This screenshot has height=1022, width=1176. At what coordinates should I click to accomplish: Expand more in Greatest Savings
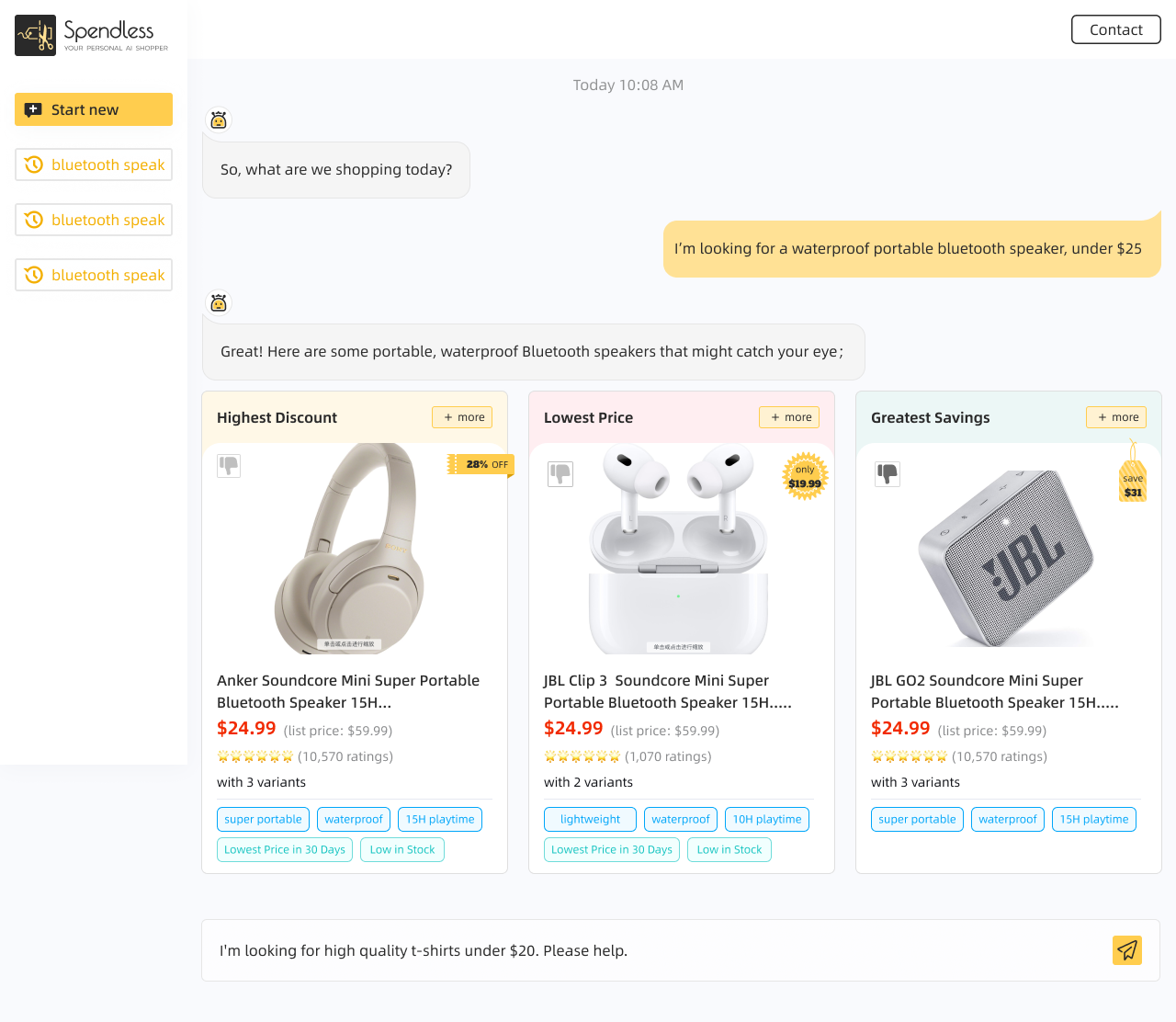1116,417
